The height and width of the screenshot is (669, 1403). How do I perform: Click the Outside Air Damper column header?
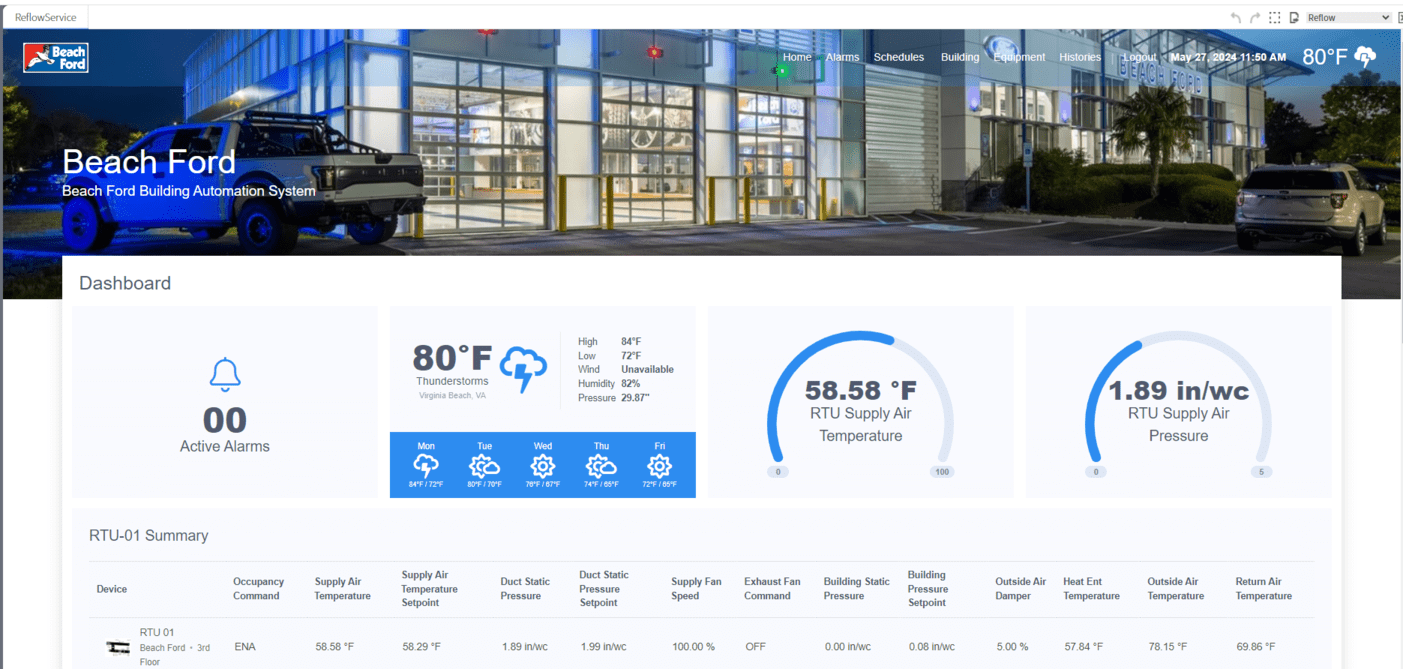tap(1021, 588)
